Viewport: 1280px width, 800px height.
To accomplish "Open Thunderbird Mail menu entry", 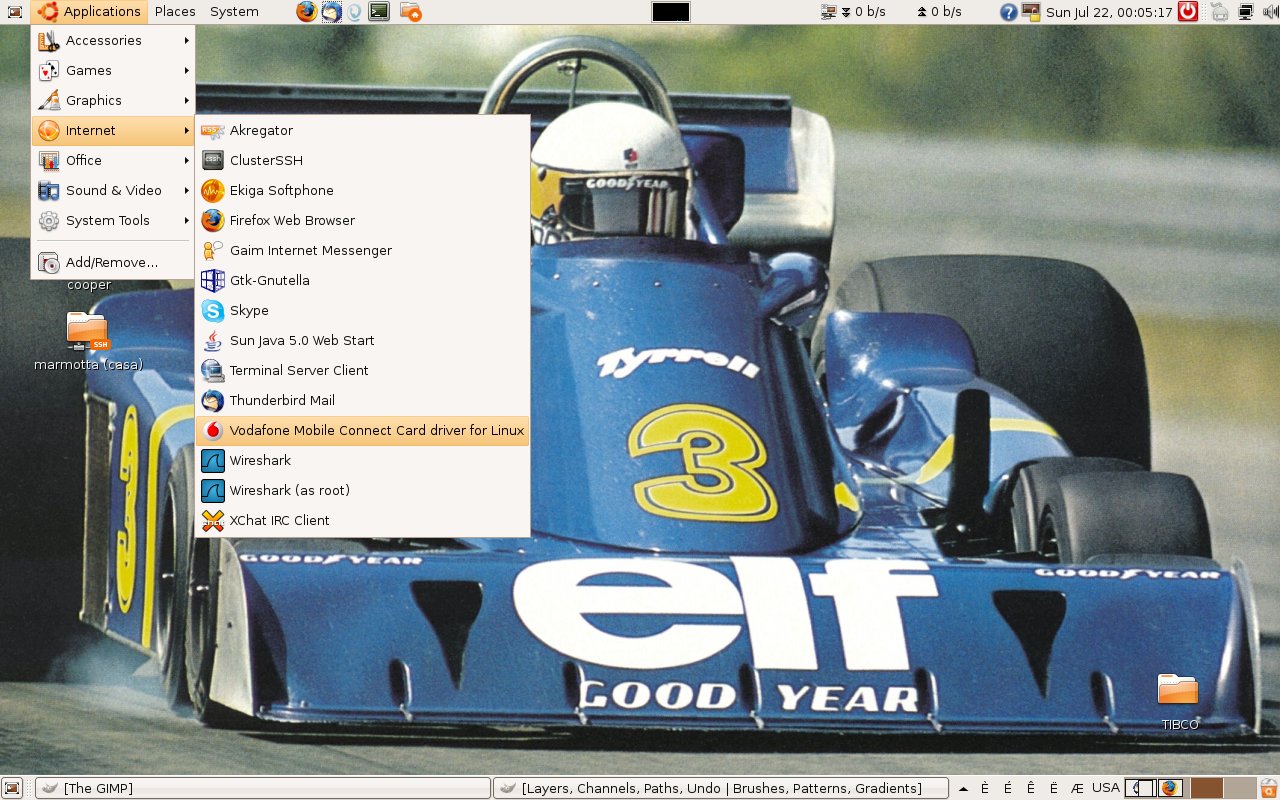I will (x=362, y=400).
